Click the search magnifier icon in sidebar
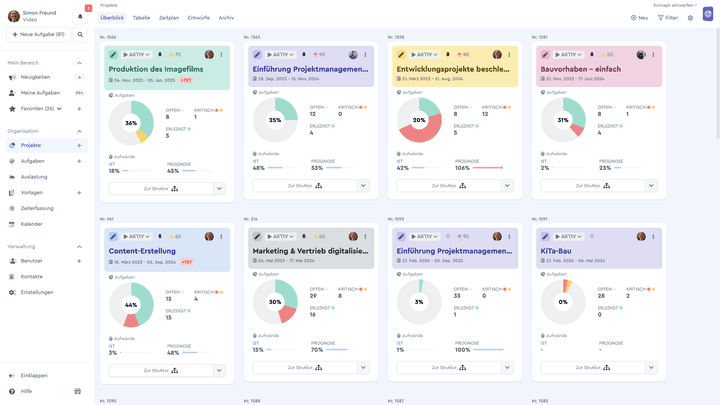 click(x=80, y=34)
